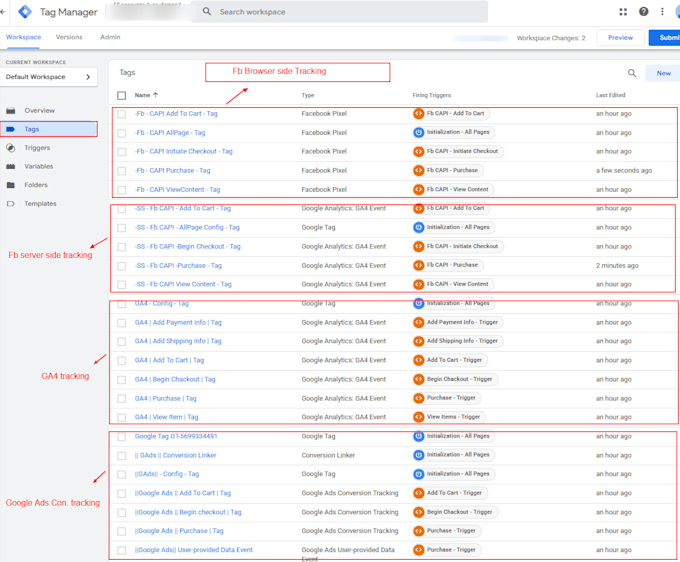Click trigger icon for -Fb - CAPI Purchase row

(418, 170)
